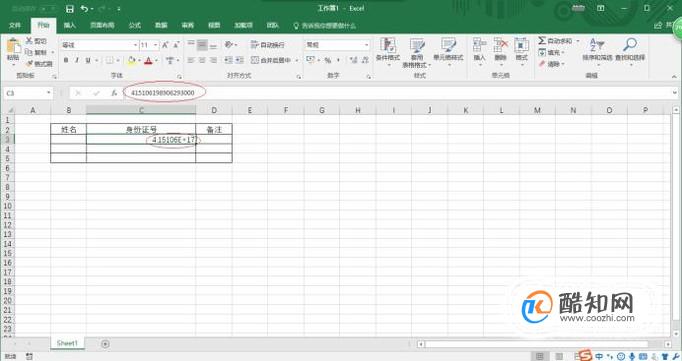Viewport: 682px width, 361px height.
Task: Click the red font color swatch
Action: (x=148, y=60)
